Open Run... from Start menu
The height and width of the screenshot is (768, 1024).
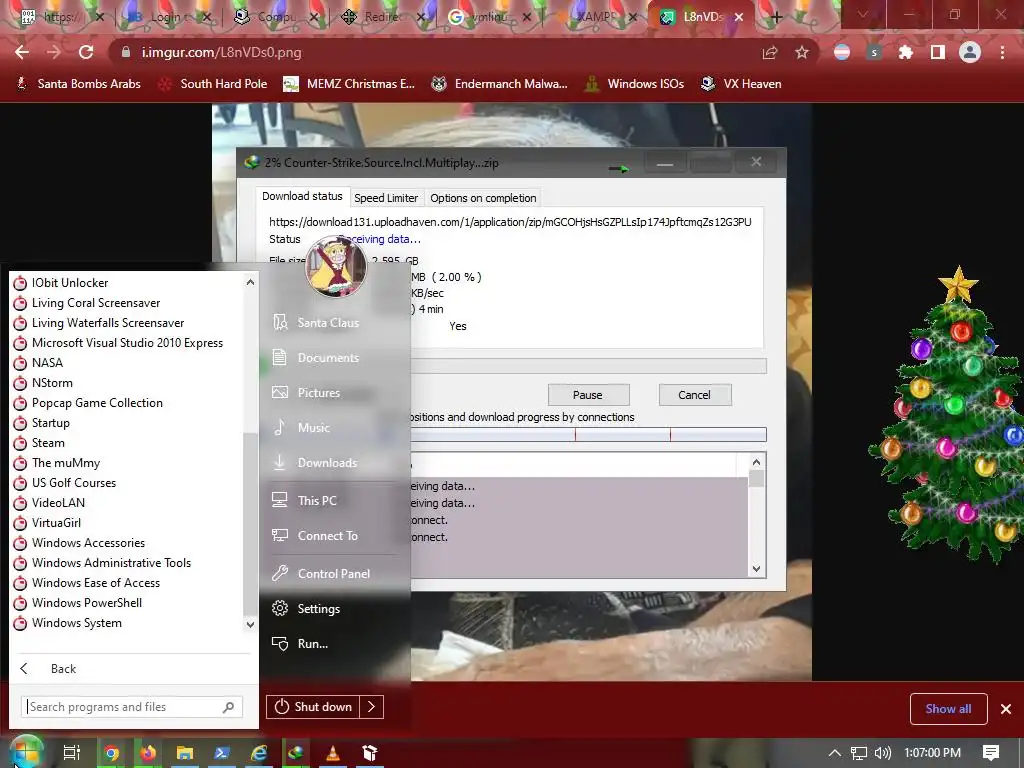coord(313,643)
